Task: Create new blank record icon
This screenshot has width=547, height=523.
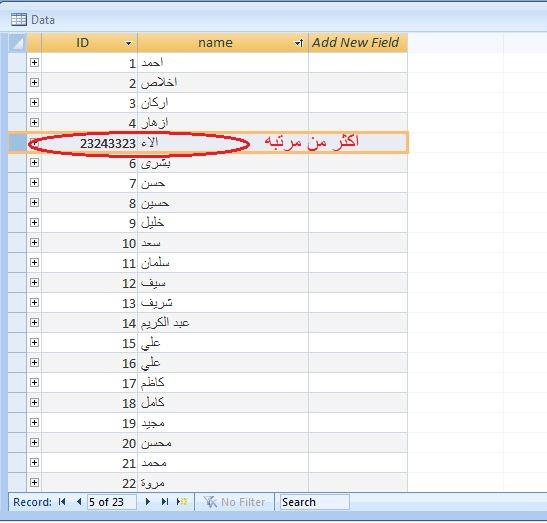Action: point(182,502)
